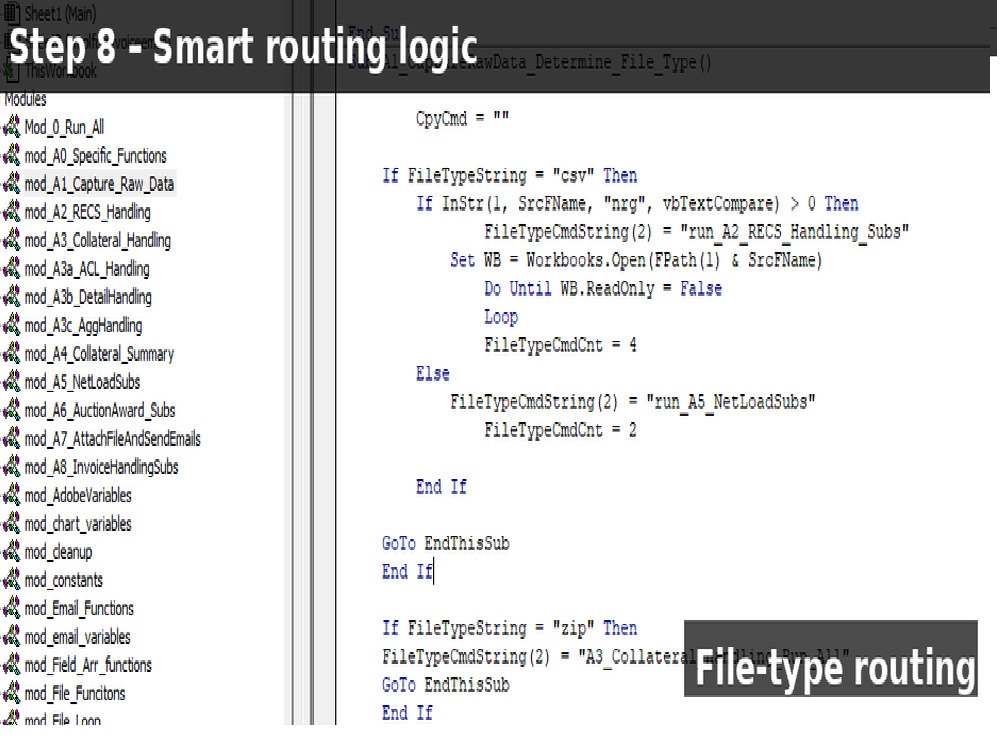
Task: Click FileTypeCmdCnt = 2 line
Action: (x=561, y=430)
